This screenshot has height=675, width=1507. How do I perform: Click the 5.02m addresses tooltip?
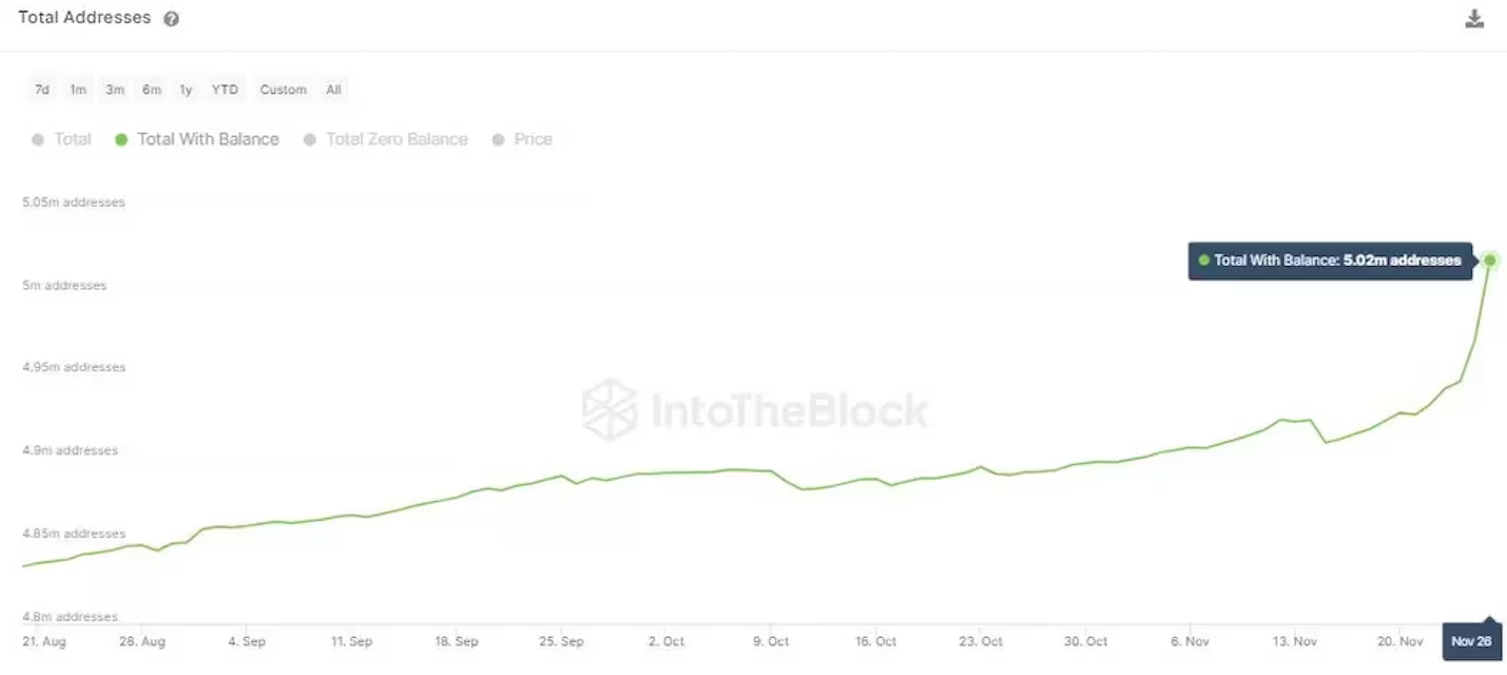[x=1330, y=260]
